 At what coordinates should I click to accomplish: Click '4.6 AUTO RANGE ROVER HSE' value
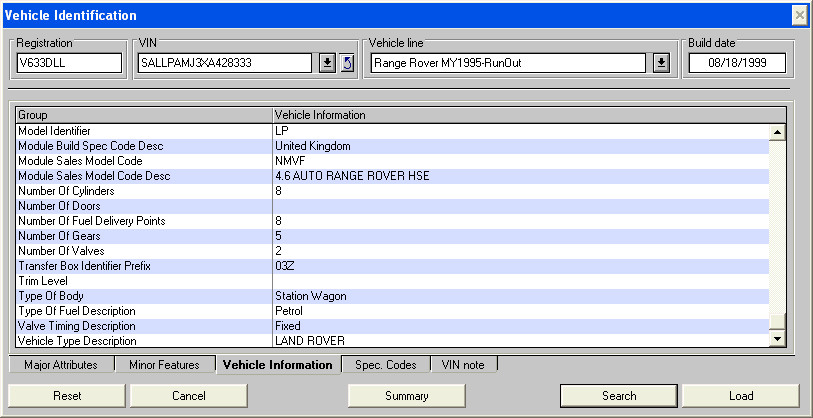[353, 176]
